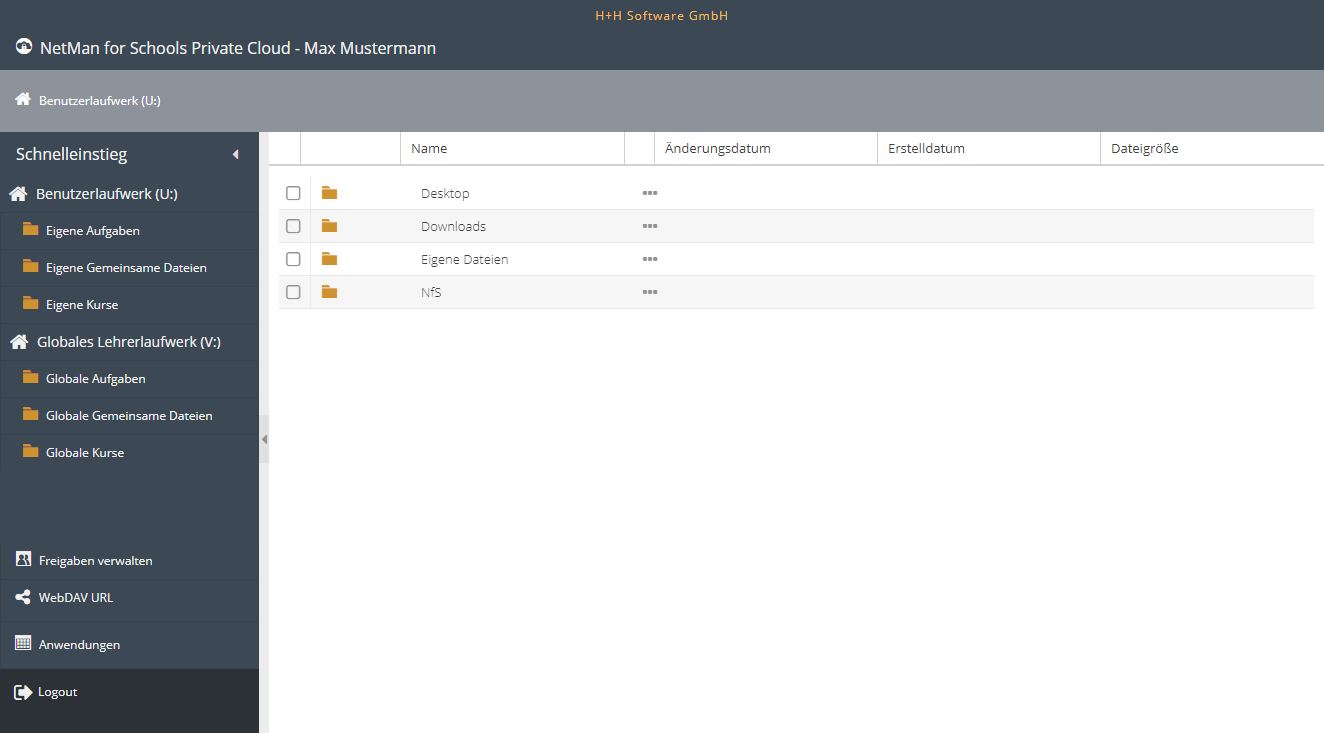Click the folder icon of Globale Aufgaben
1324x733 pixels.
pos(31,378)
